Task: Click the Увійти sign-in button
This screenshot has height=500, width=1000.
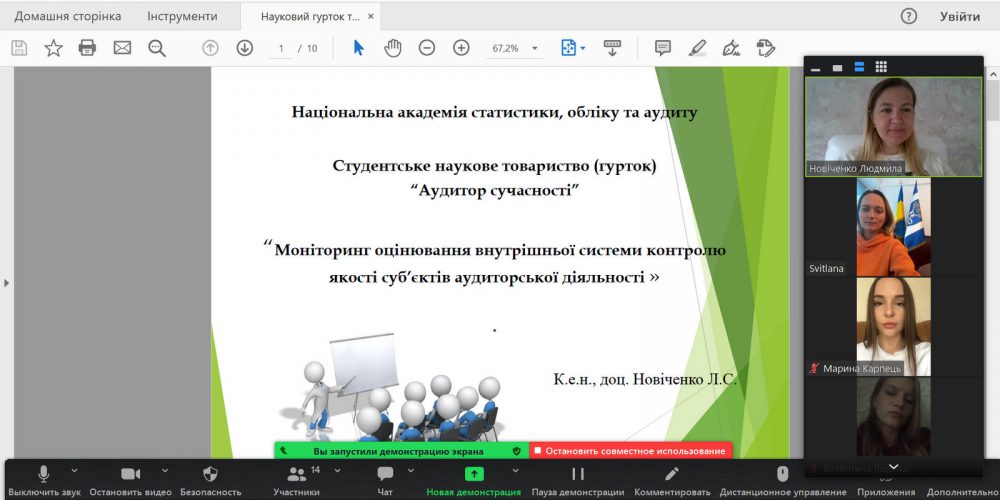Action: (x=959, y=16)
